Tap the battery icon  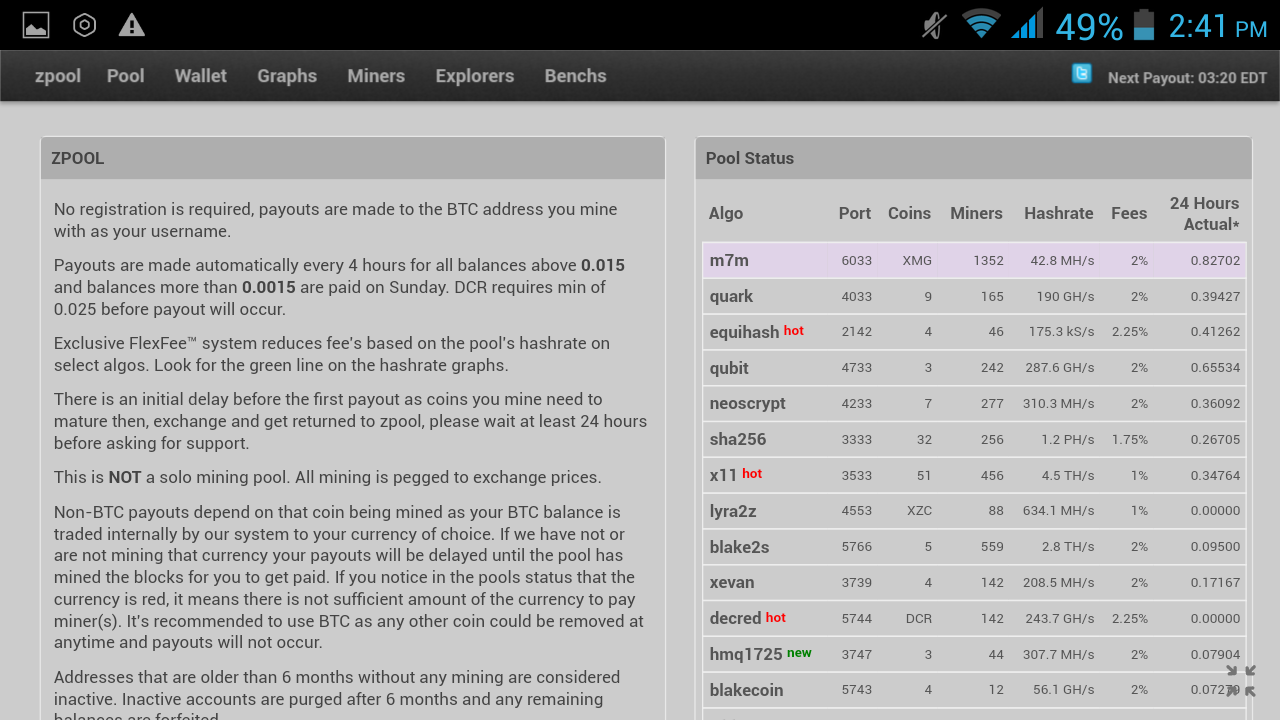click(1144, 24)
